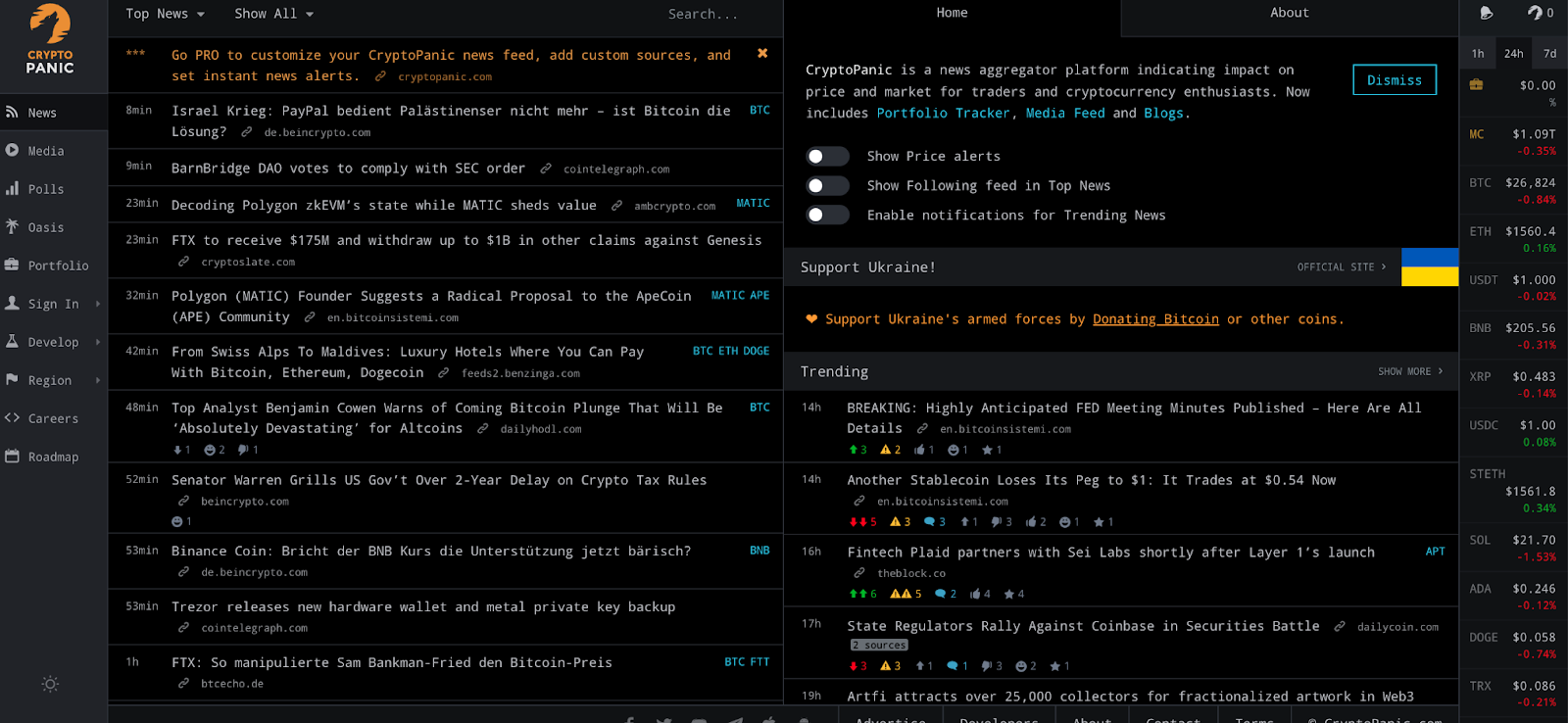Open the Media menu item label
This screenshot has width=1568, height=723.
[46, 151]
